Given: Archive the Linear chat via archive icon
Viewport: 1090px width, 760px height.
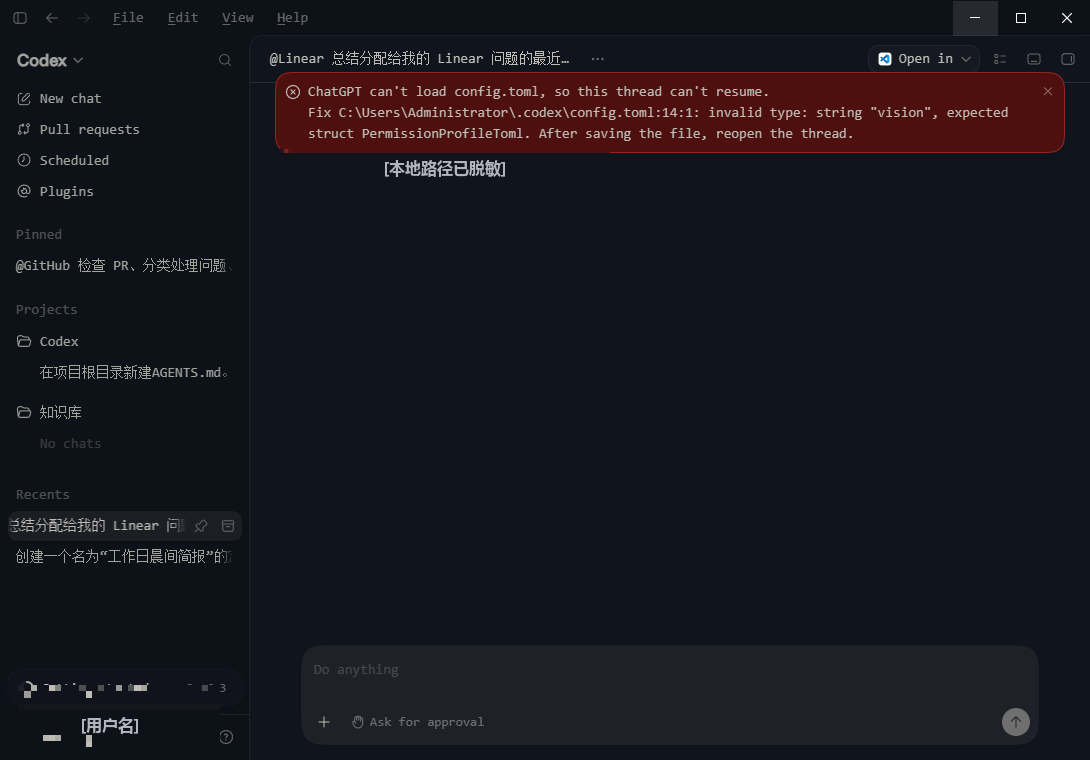Looking at the screenshot, I should (x=228, y=526).
